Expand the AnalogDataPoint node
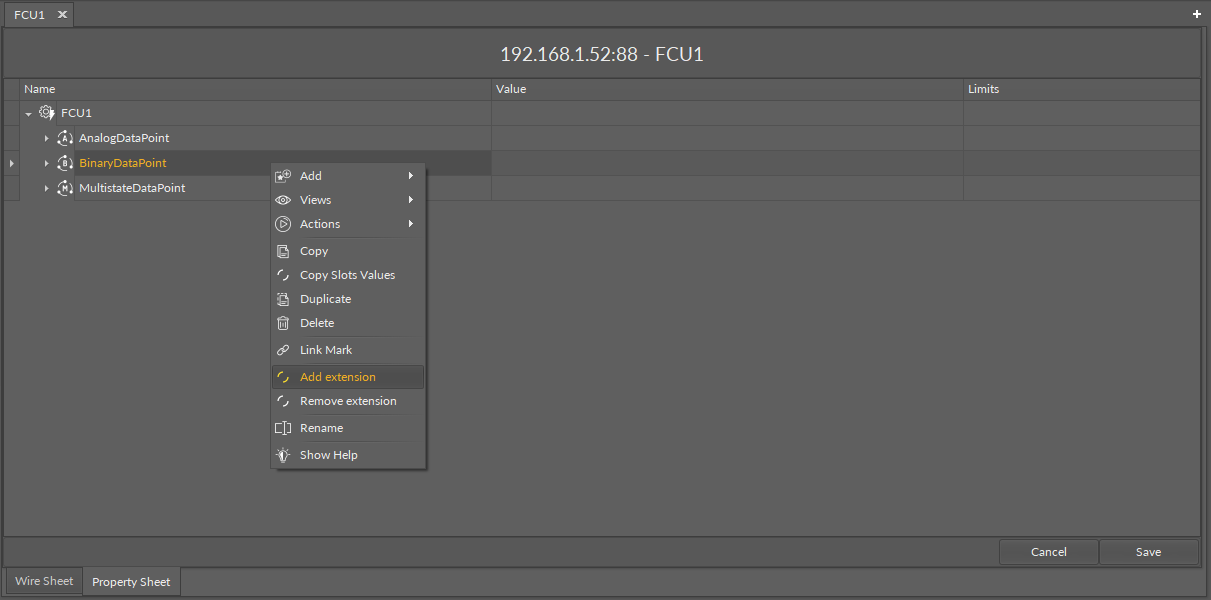This screenshot has height=600, width=1211. [x=46, y=138]
